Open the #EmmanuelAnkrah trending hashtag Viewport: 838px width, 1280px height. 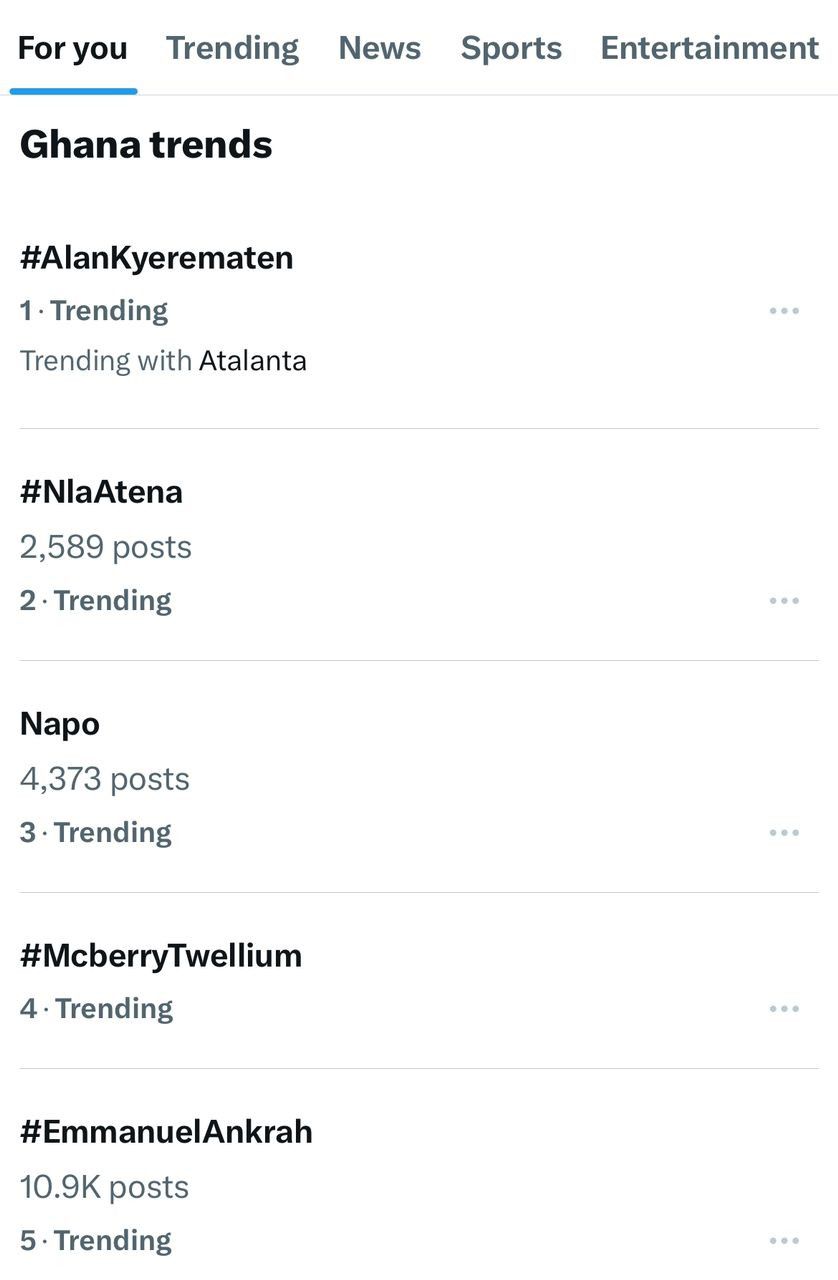166,1132
